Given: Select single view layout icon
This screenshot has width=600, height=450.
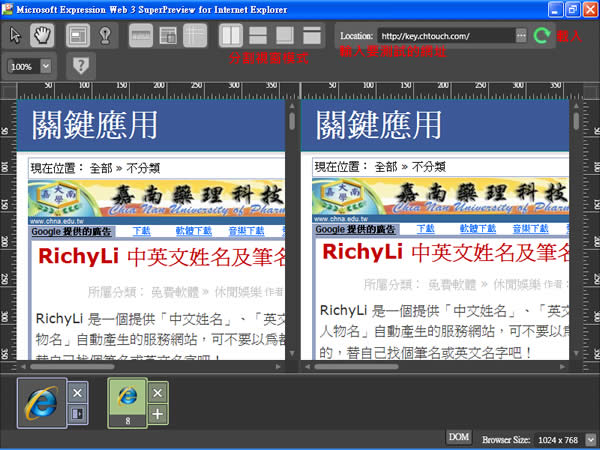Looking at the screenshot, I should click(x=312, y=35).
